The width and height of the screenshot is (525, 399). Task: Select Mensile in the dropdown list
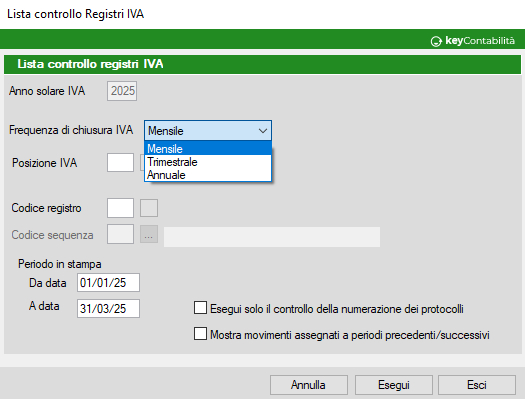point(208,148)
